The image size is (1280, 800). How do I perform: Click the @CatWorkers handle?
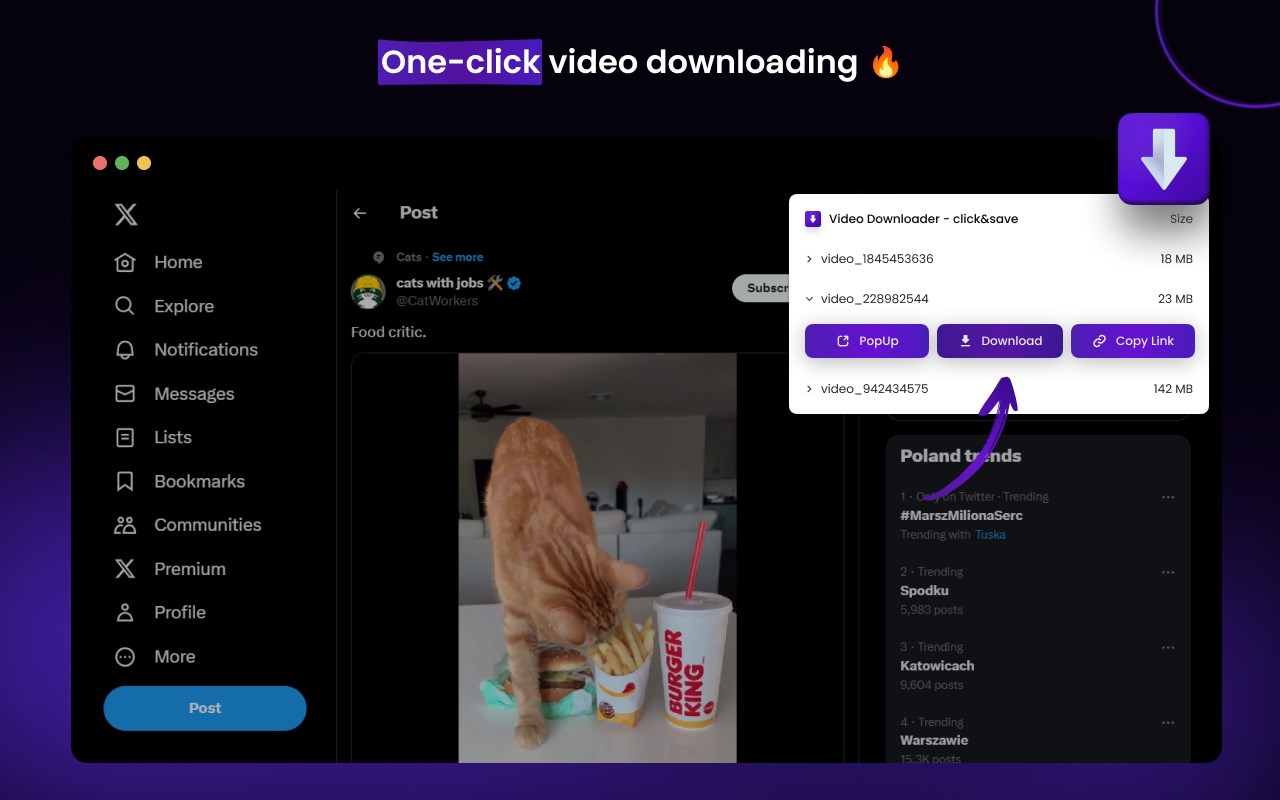point(437,301)
